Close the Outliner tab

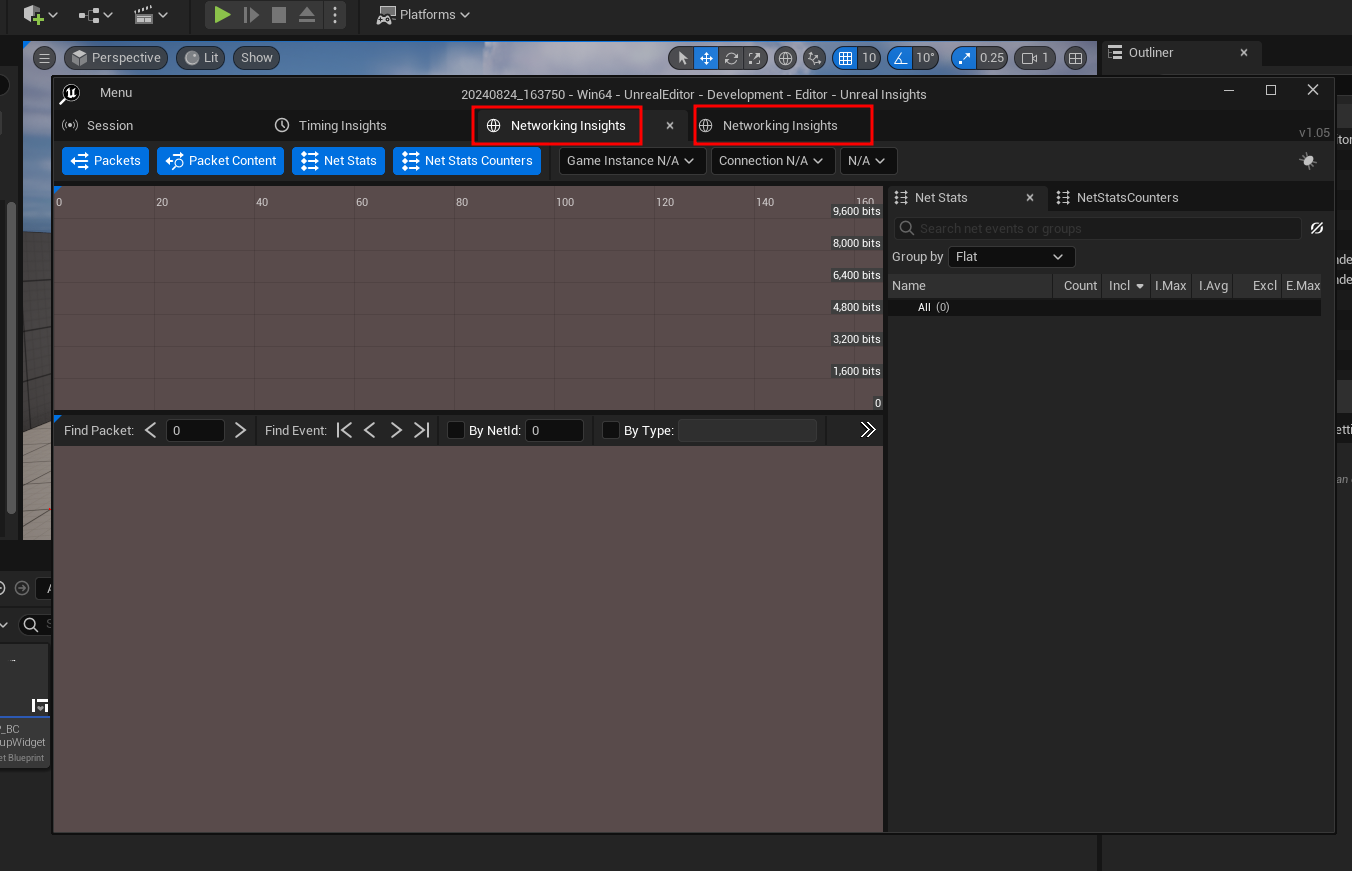[x=1244, y=53]
